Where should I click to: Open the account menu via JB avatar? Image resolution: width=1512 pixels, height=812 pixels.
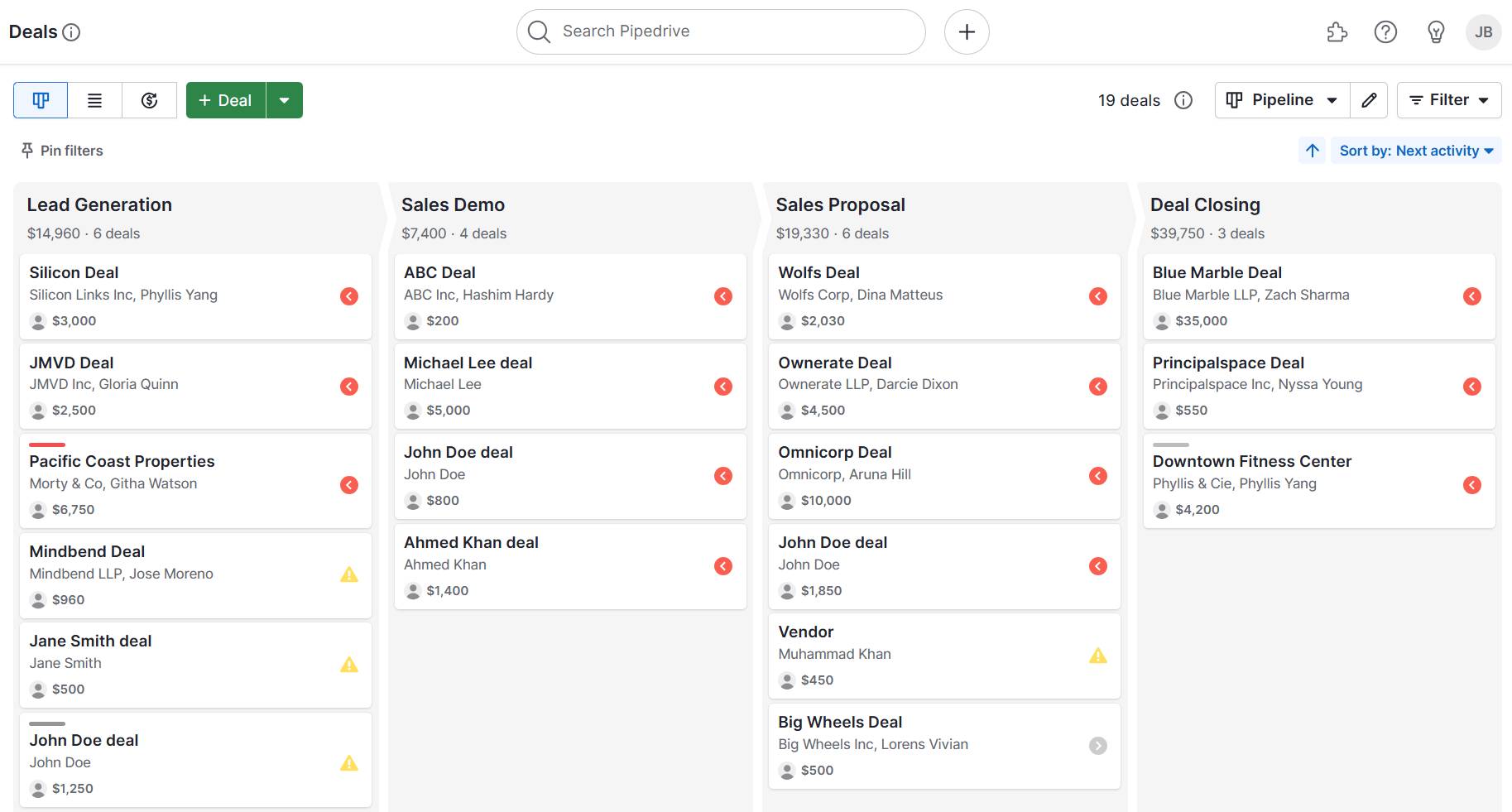(x=1483, y=31)
